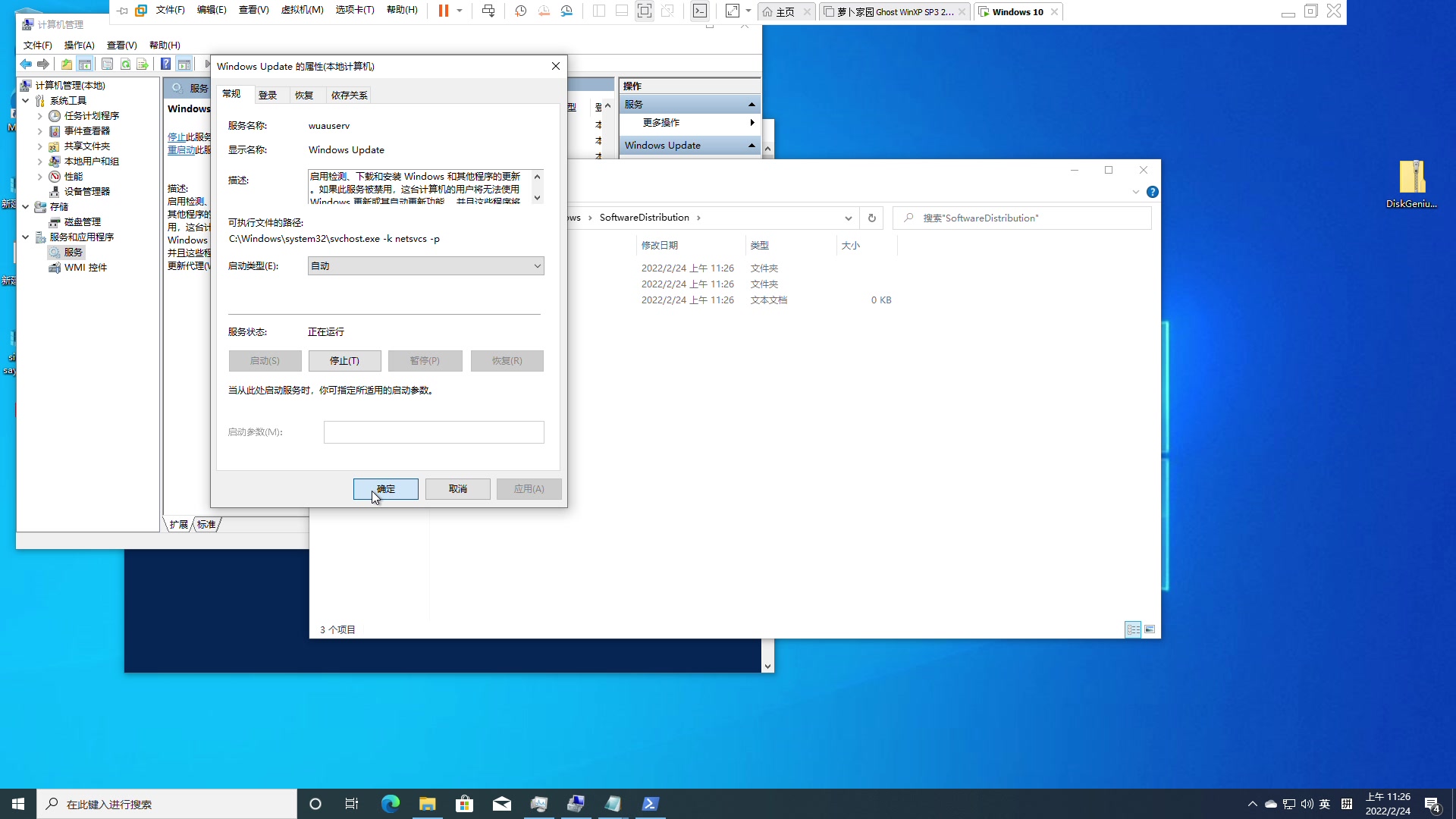This screenshot has width=1456, height=819.
Task: Switch to the 扩展 view tab at bottom
Action: (x=178, y=525)
